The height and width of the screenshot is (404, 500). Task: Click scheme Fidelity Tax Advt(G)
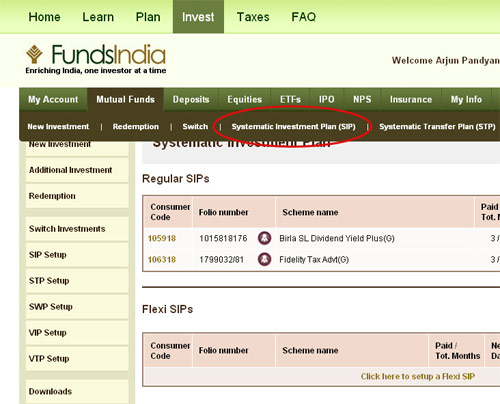click(x=314, y=260)
